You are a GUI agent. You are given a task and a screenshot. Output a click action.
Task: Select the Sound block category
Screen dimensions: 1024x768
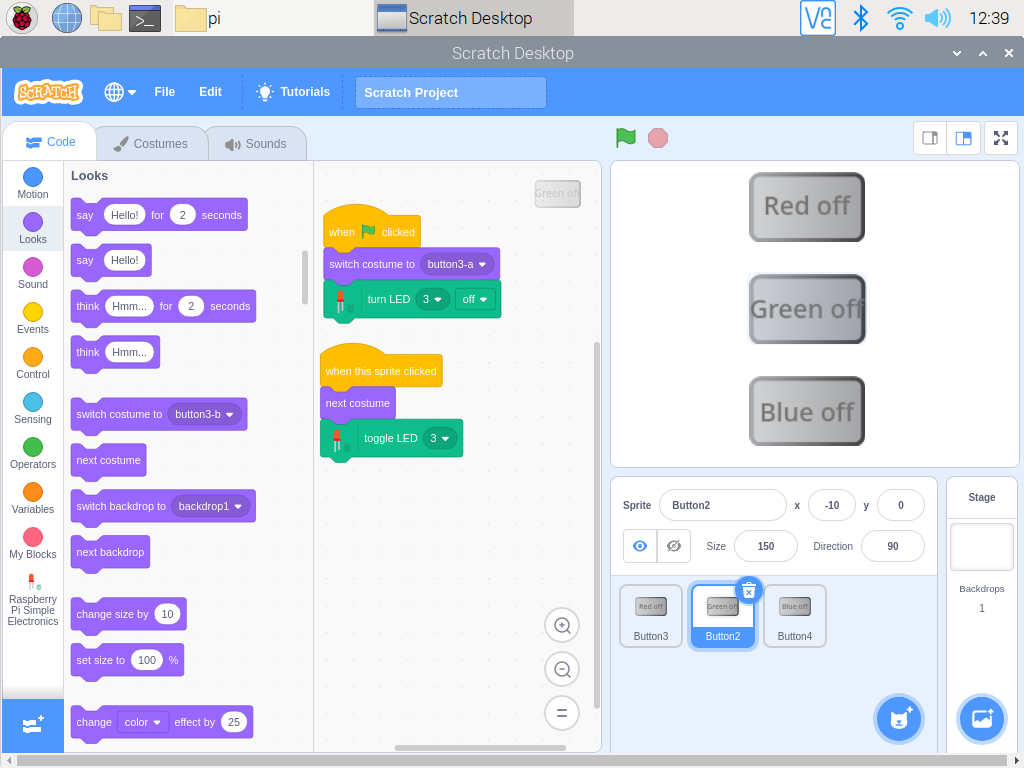coord(33,274)
